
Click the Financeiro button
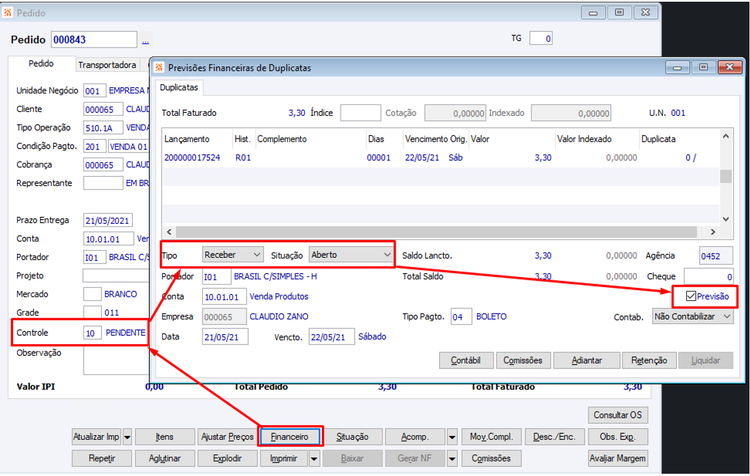point(290,437)
